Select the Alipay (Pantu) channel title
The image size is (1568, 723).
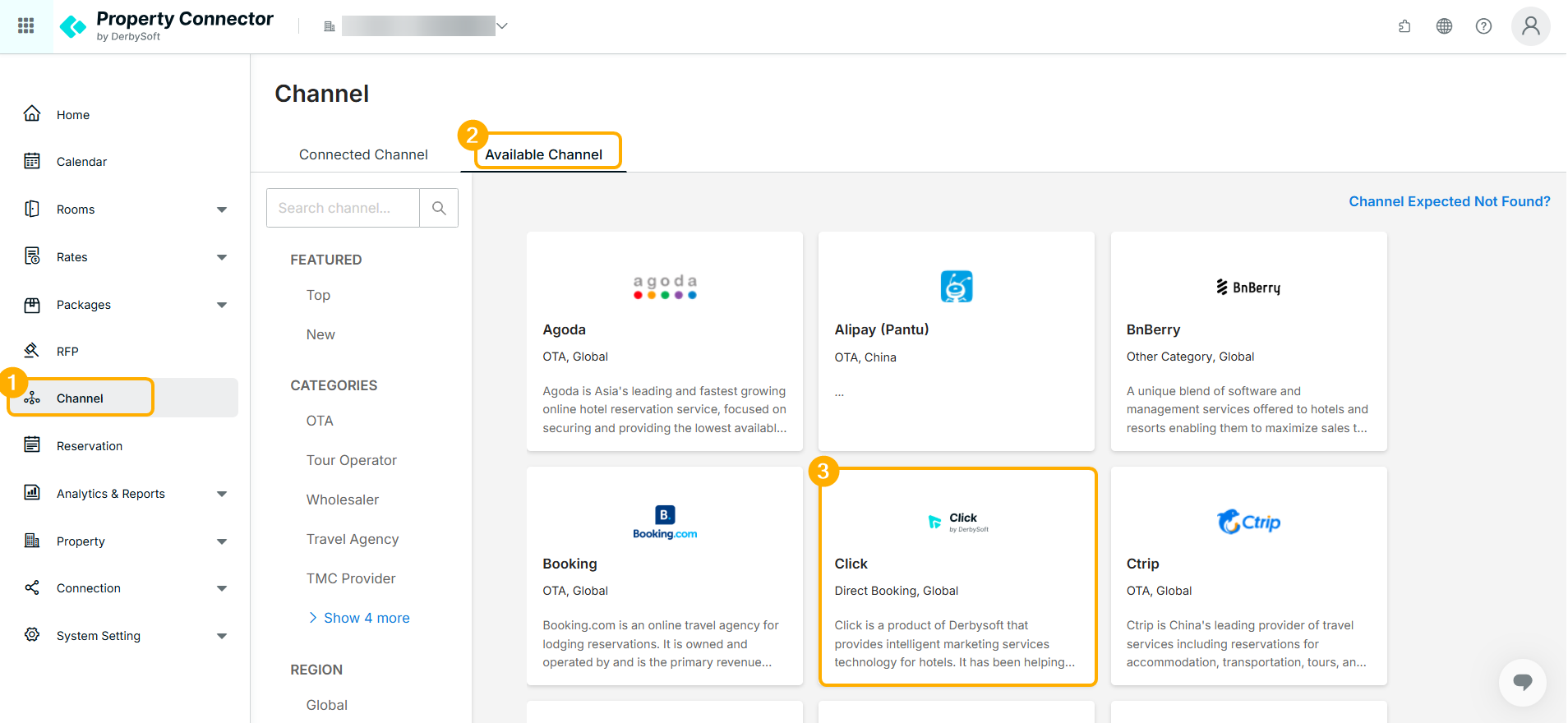881,329
